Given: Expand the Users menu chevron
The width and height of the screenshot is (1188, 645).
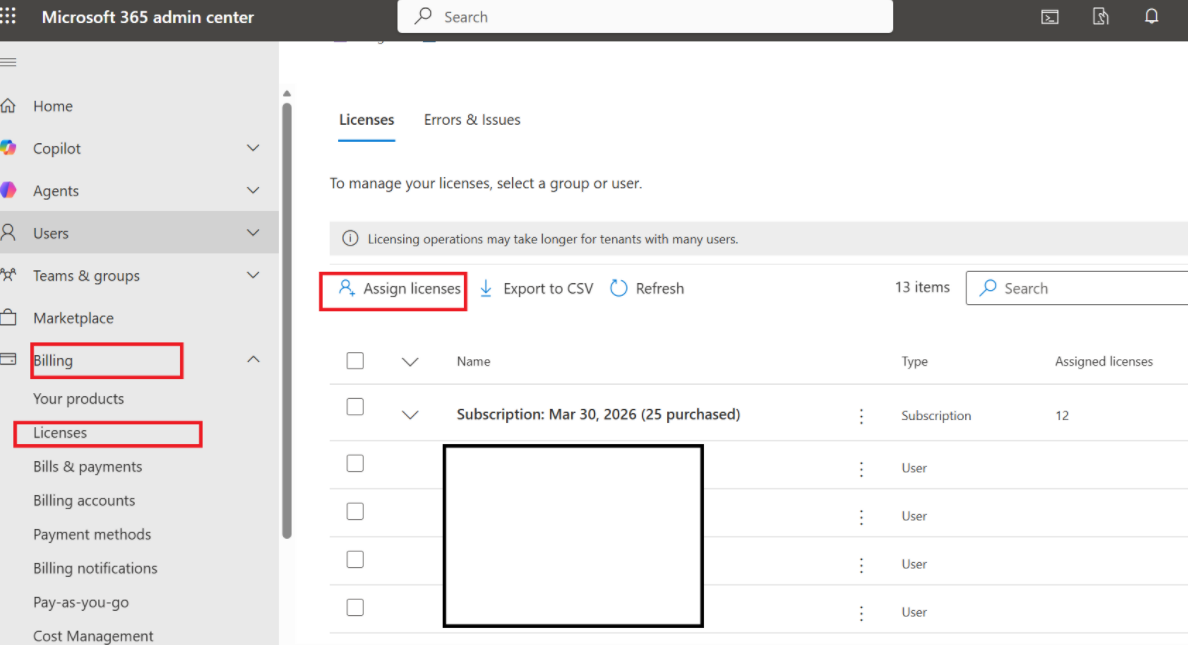Looking at the screenshot, I should click(x=253, y=233).
